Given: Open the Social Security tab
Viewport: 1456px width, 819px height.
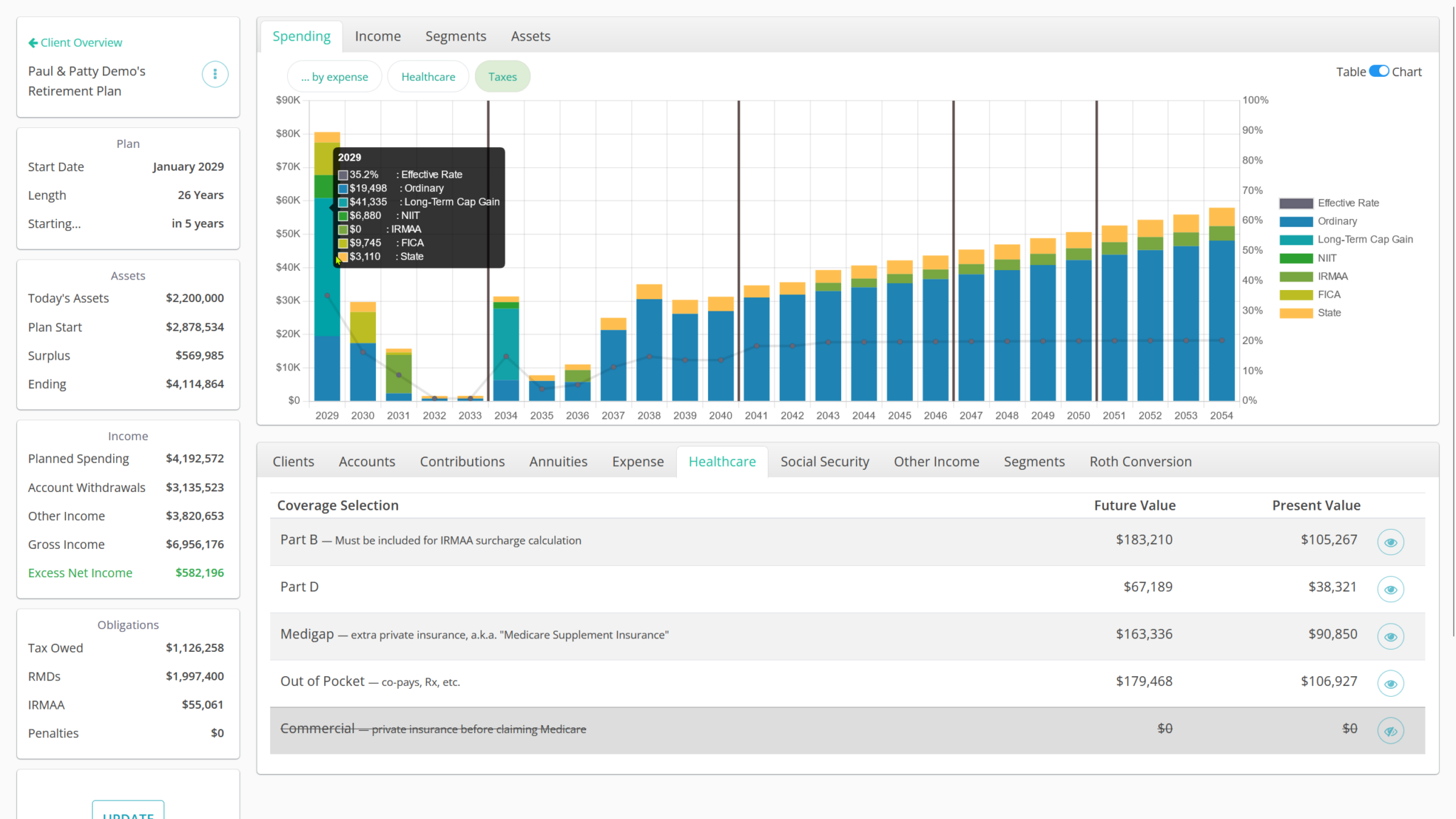Looking at the screenshot, I should (824, 461).
